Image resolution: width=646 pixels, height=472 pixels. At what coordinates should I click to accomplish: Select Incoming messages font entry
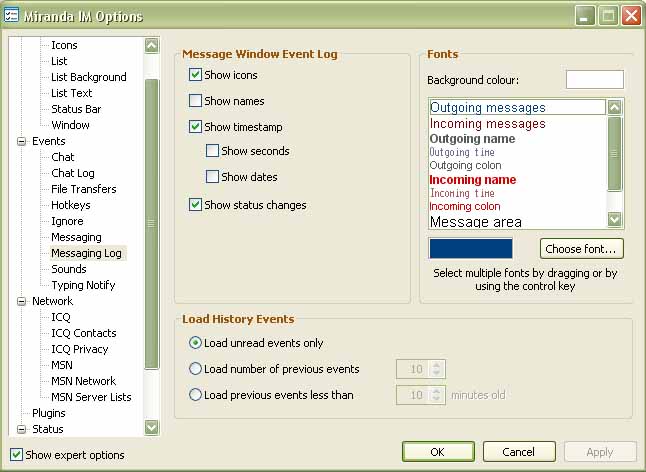pos(517,124)
